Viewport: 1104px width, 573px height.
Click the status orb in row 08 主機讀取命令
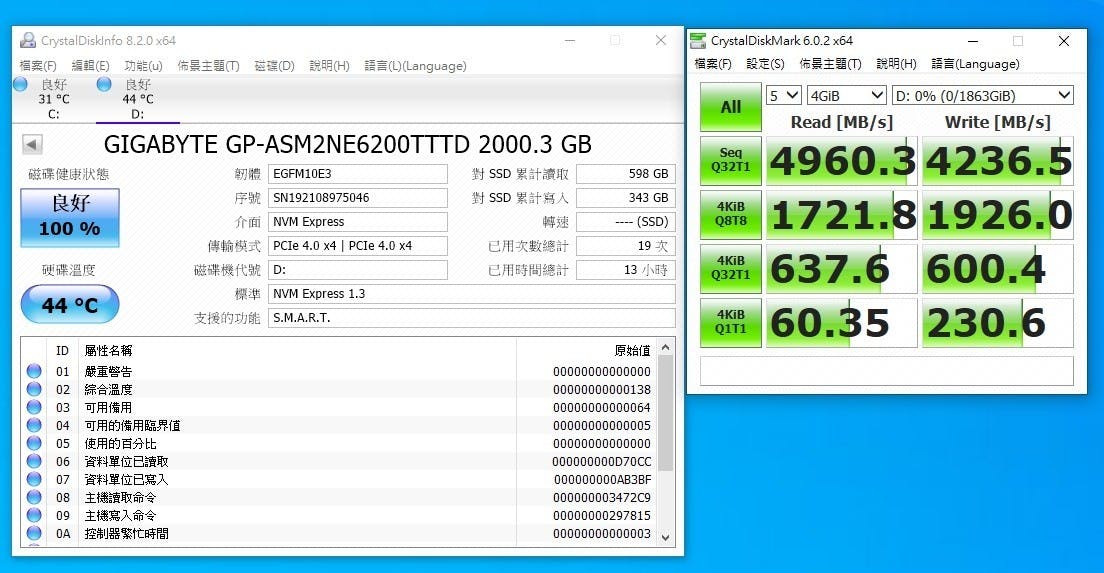click(x=34, y=497)
